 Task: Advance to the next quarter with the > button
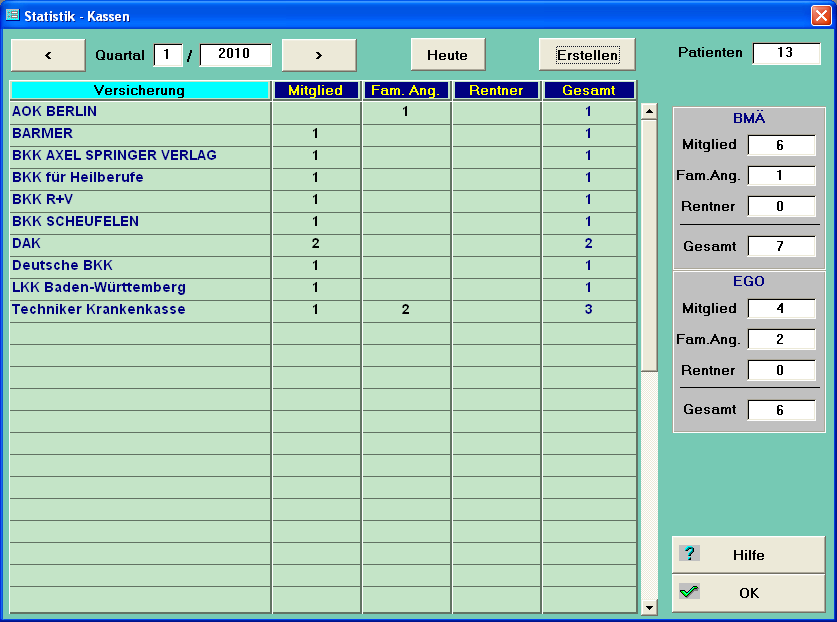coord(319,54)
